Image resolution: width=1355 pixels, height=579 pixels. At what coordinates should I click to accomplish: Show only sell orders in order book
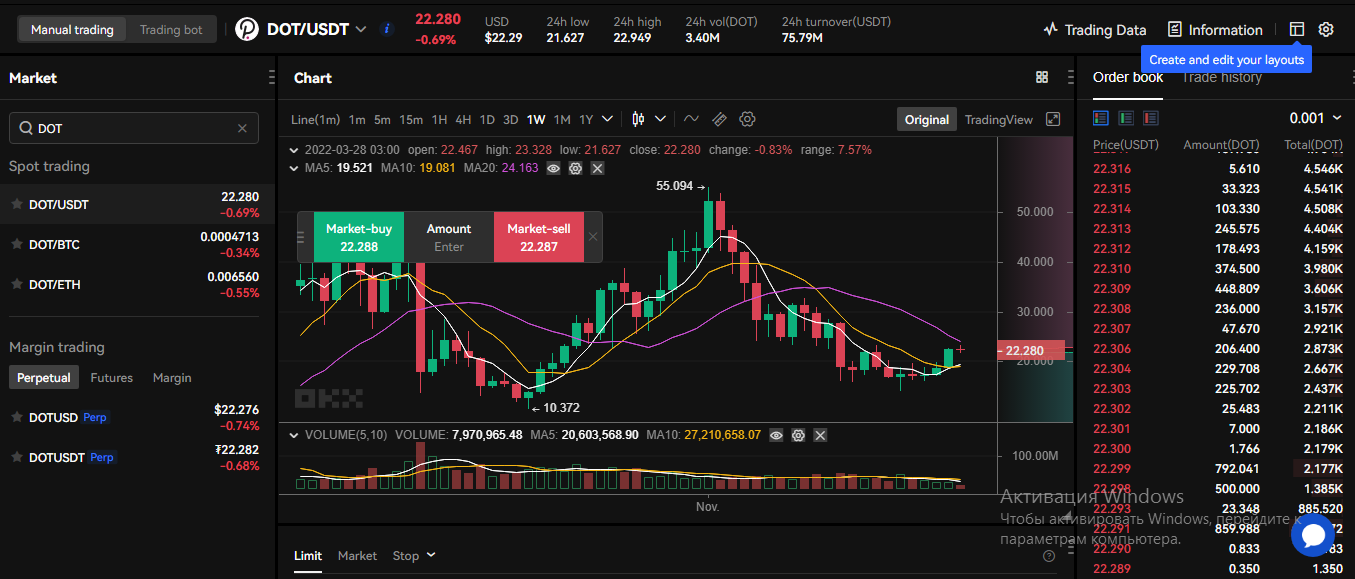point(1151,118)
